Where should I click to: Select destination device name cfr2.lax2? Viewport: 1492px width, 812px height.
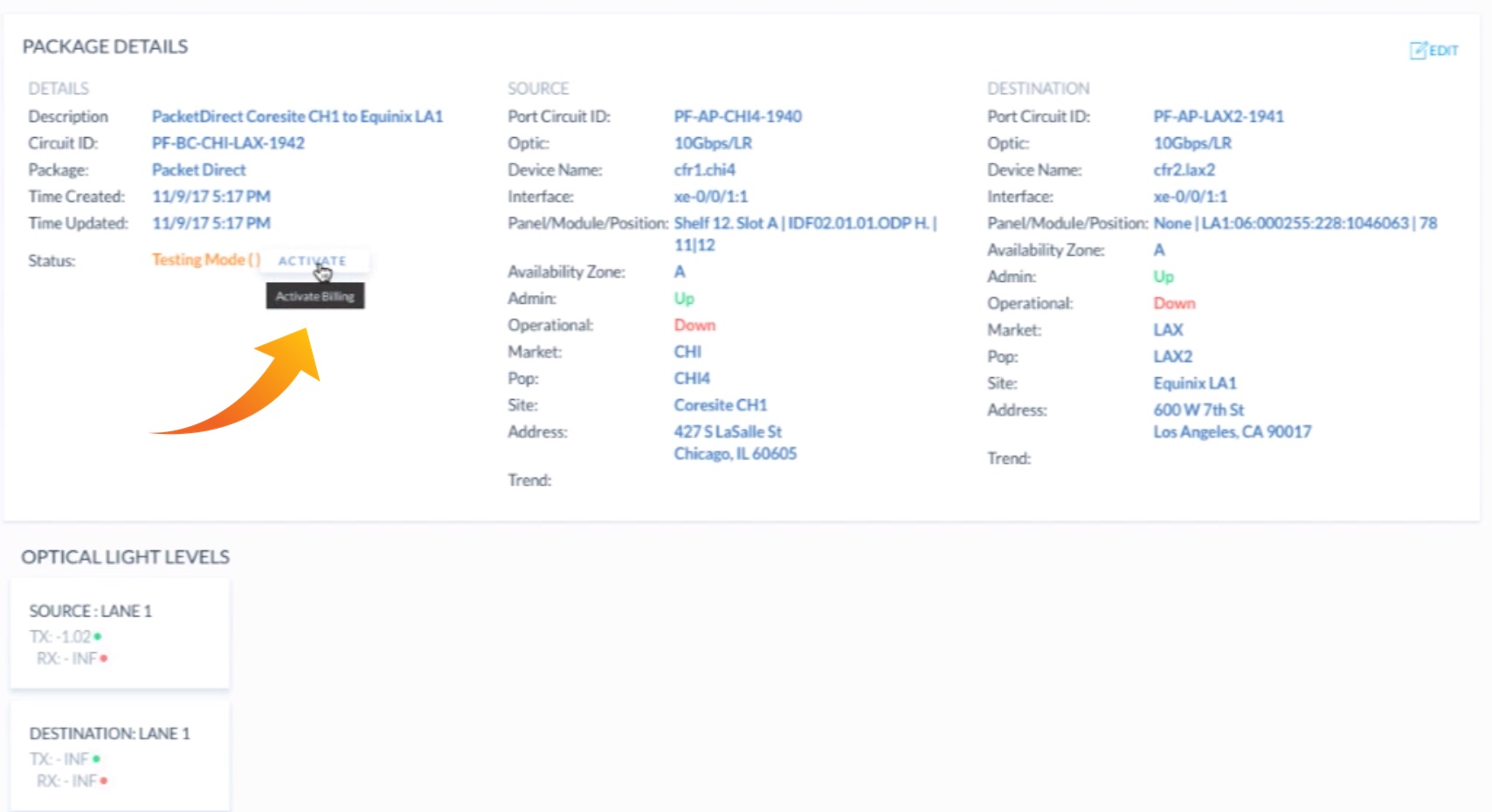1184,169
